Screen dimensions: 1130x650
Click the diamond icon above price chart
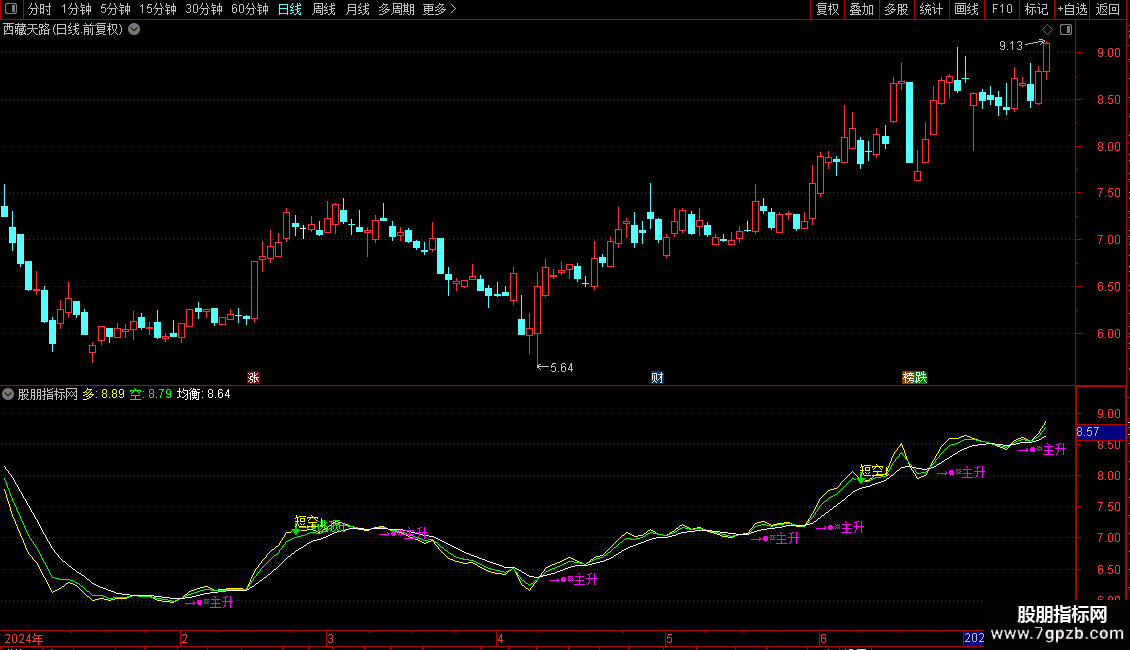point(1047,30)
